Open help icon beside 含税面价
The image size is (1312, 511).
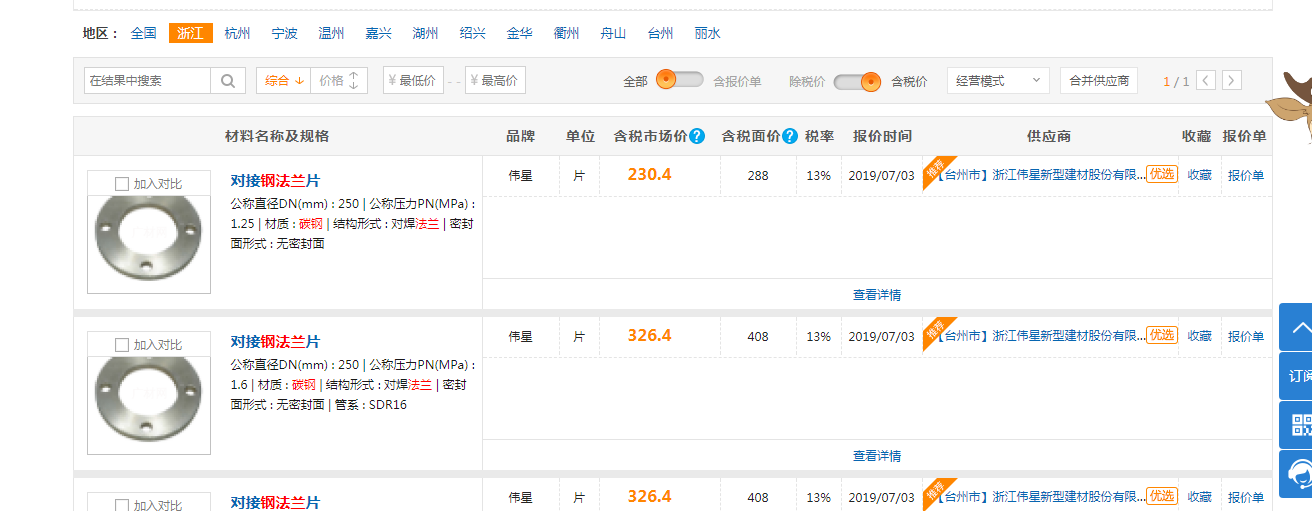(790, 136)
